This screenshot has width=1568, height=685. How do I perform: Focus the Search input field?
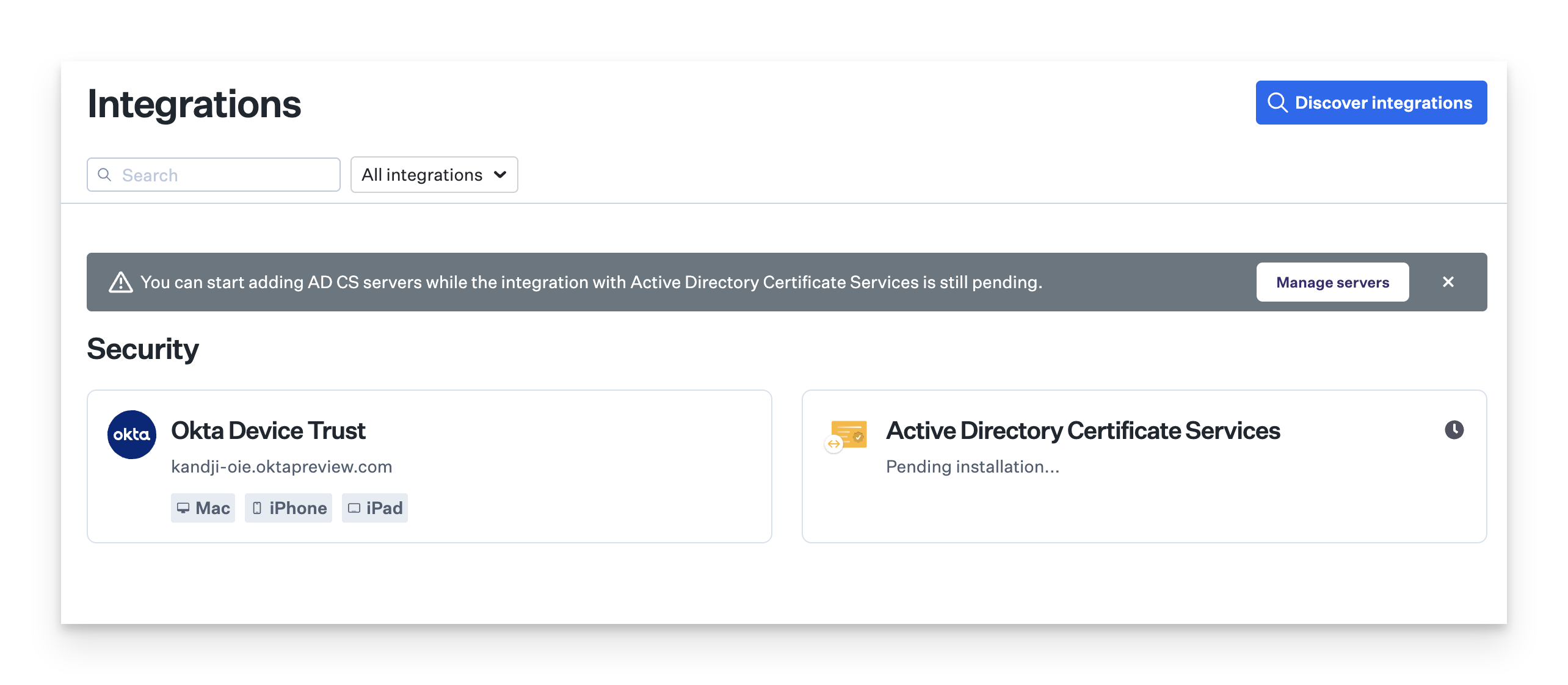coord(226,175)
